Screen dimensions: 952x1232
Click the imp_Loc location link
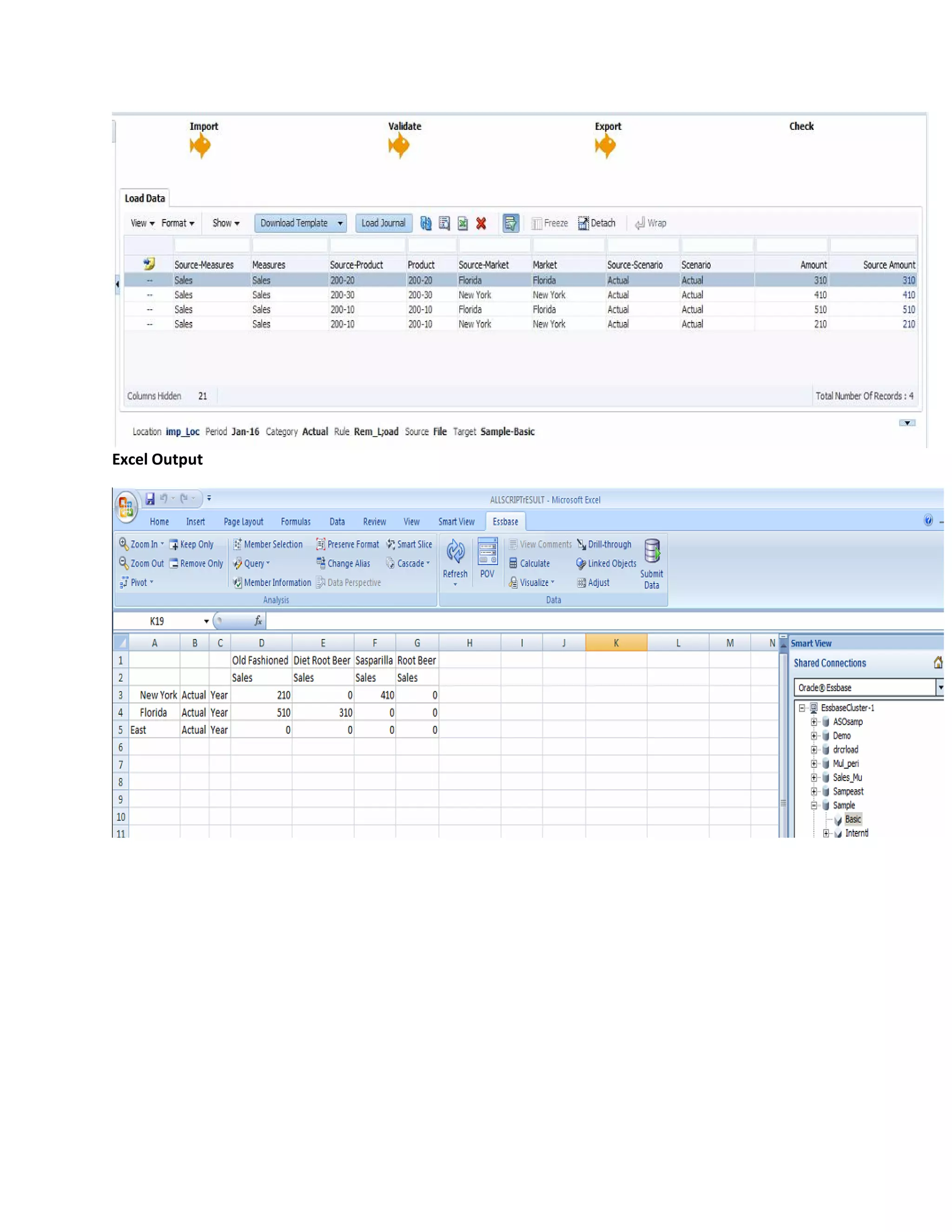[182, 431]
